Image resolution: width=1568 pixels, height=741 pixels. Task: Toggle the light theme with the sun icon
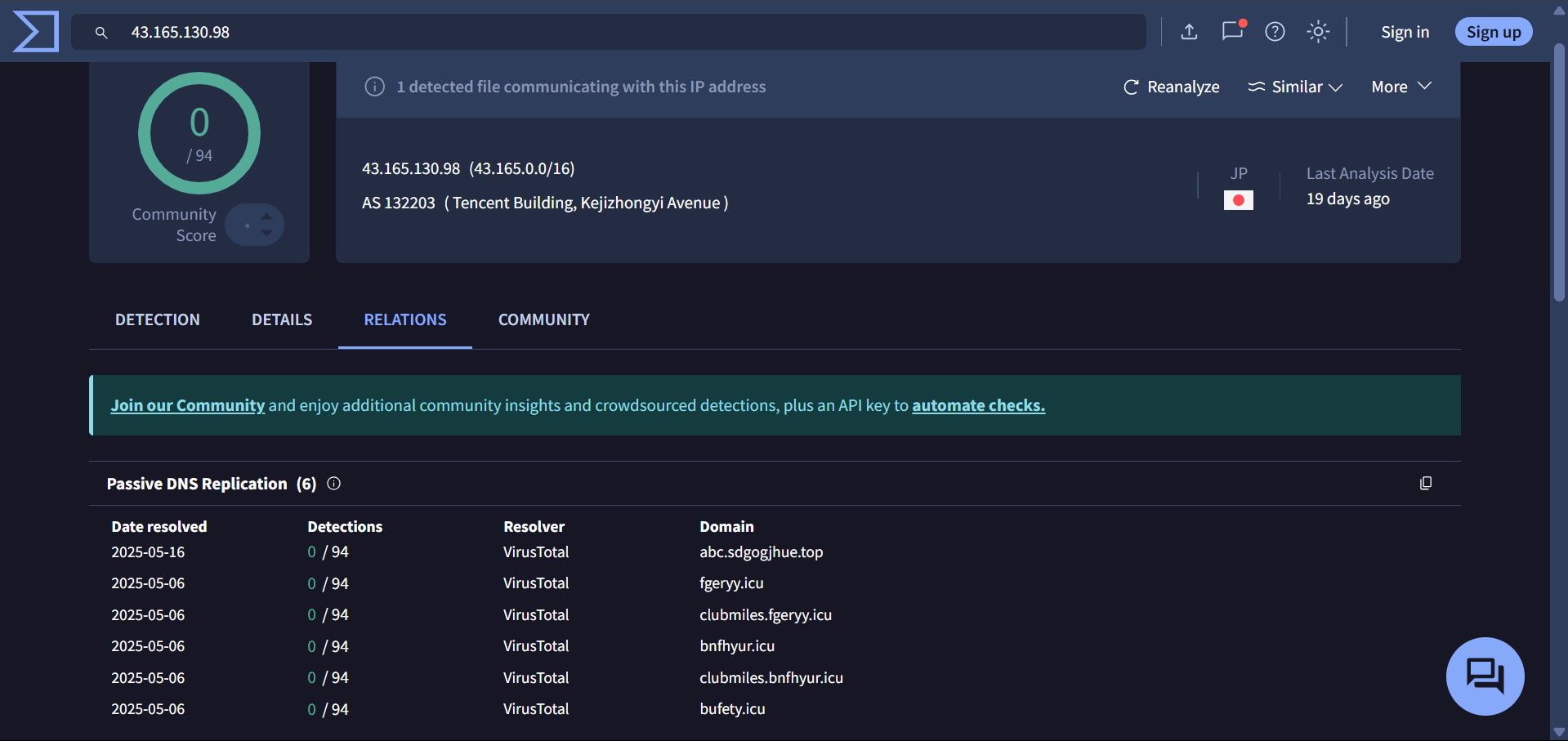(1317, 32)
